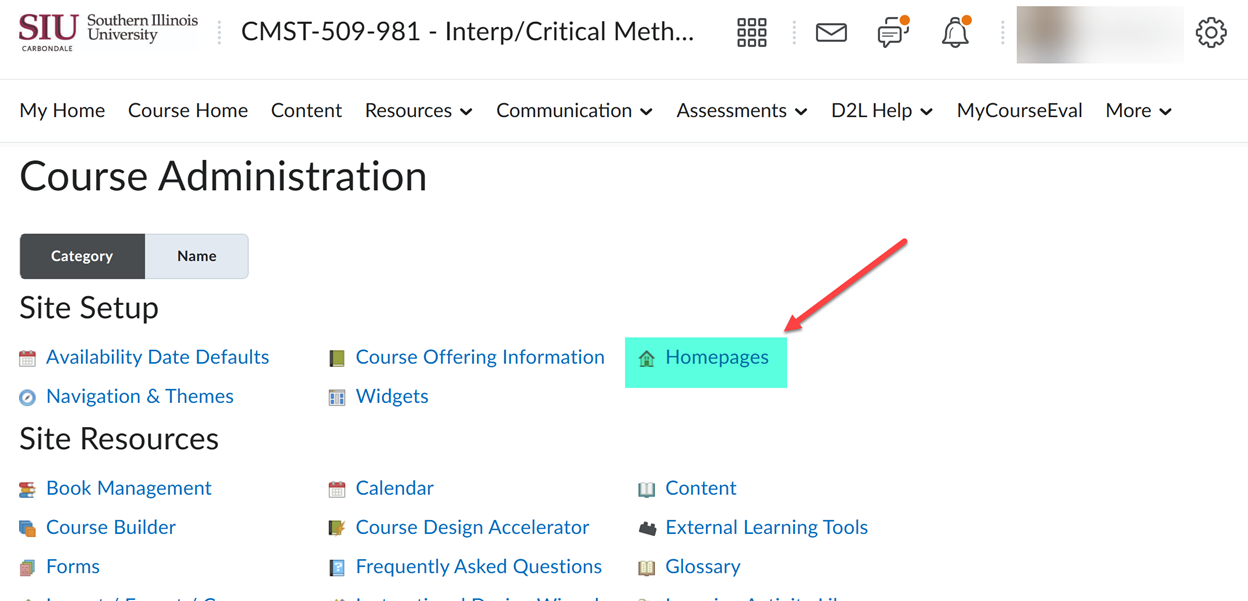
Task: Open the admin tools gear icon
Action: [1211, 32]
